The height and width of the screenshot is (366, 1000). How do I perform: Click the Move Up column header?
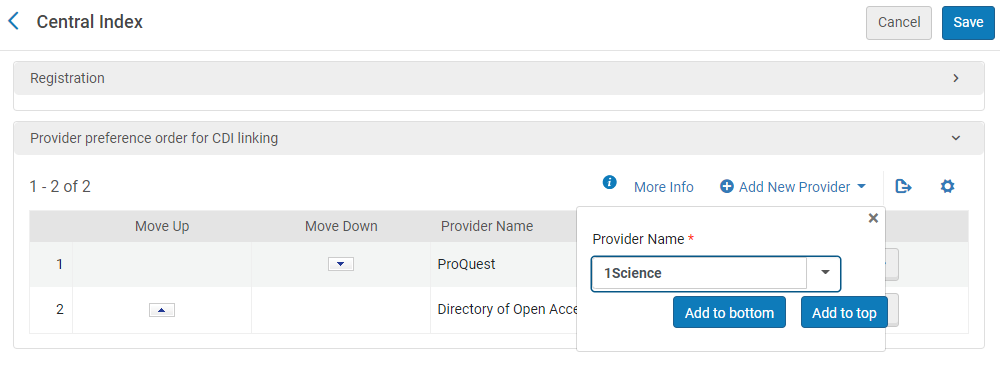pos(162,226)
